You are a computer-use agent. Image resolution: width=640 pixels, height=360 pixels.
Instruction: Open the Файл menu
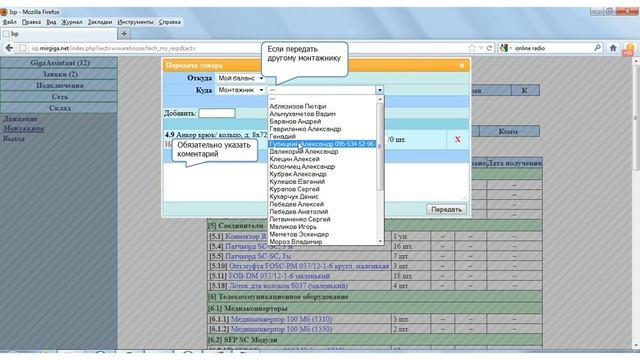(x=9, y=22)
